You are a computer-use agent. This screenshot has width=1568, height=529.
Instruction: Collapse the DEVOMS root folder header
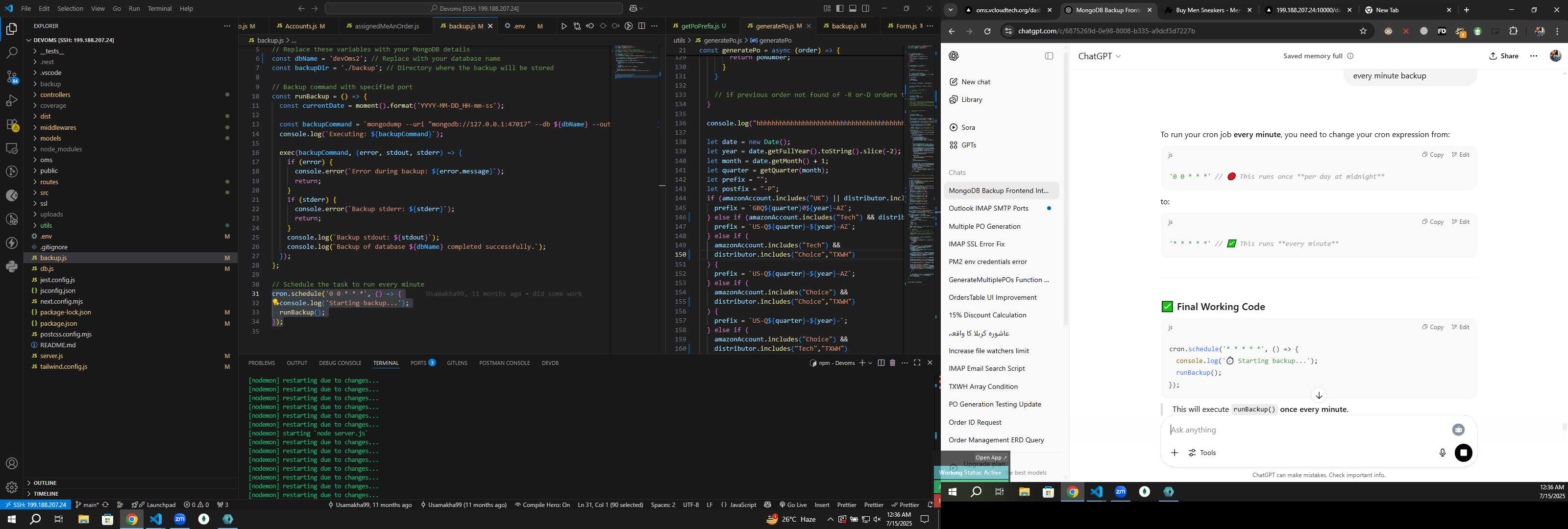tap(130, 40)
